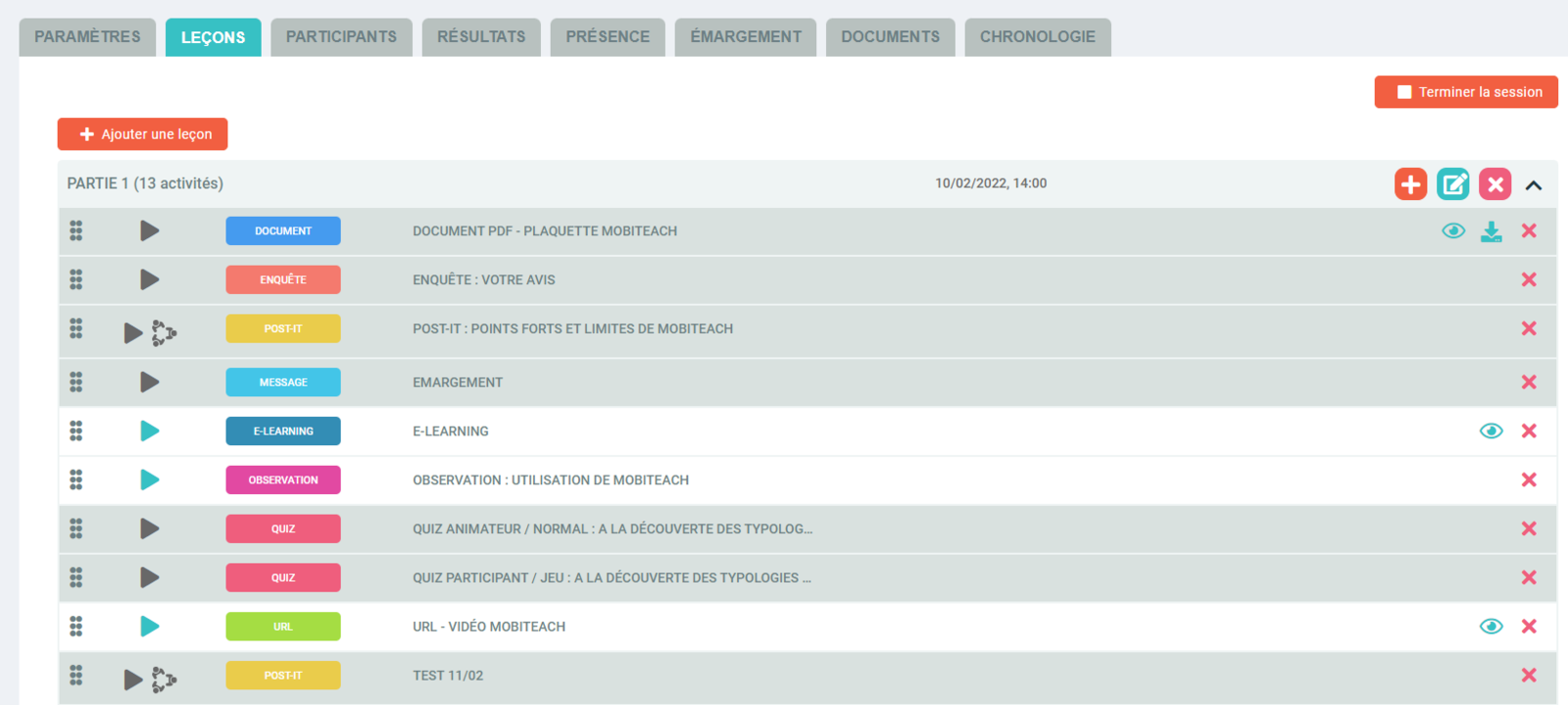Launch the Observation Utilisation de Mobiteach activity

click(149, 479)
